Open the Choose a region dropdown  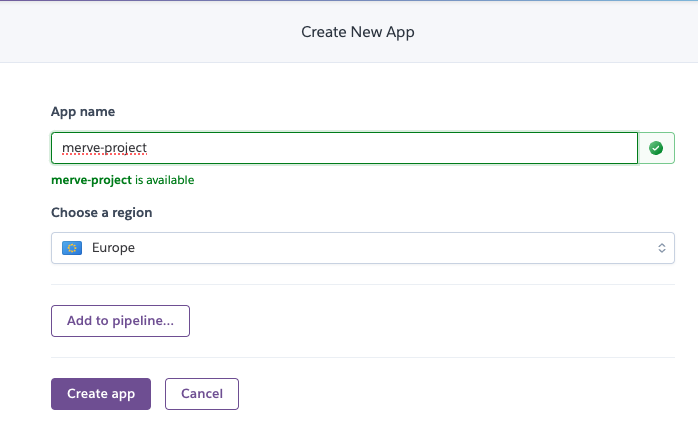coord(362,248)
